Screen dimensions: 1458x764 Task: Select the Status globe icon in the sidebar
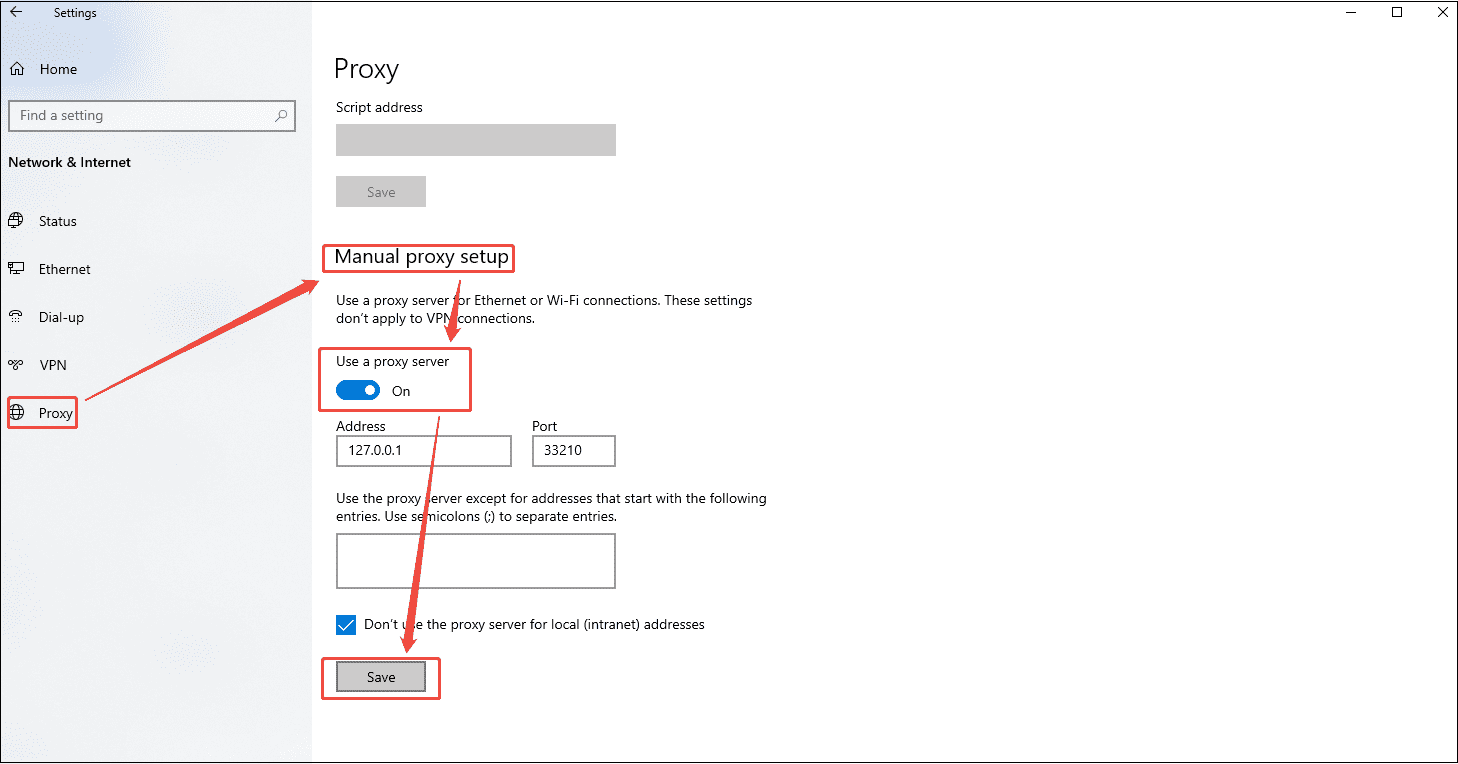point(17,221)
